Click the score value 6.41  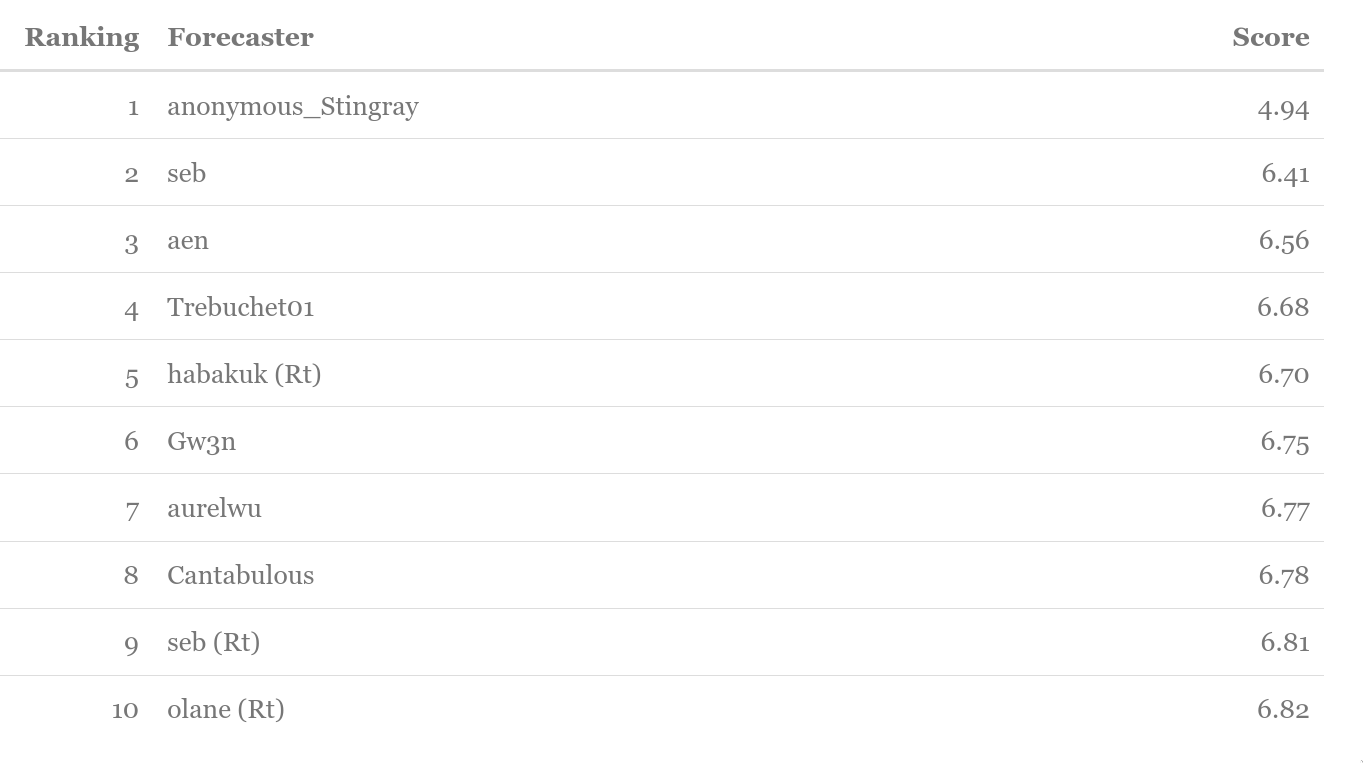(x=1285, y=174)
